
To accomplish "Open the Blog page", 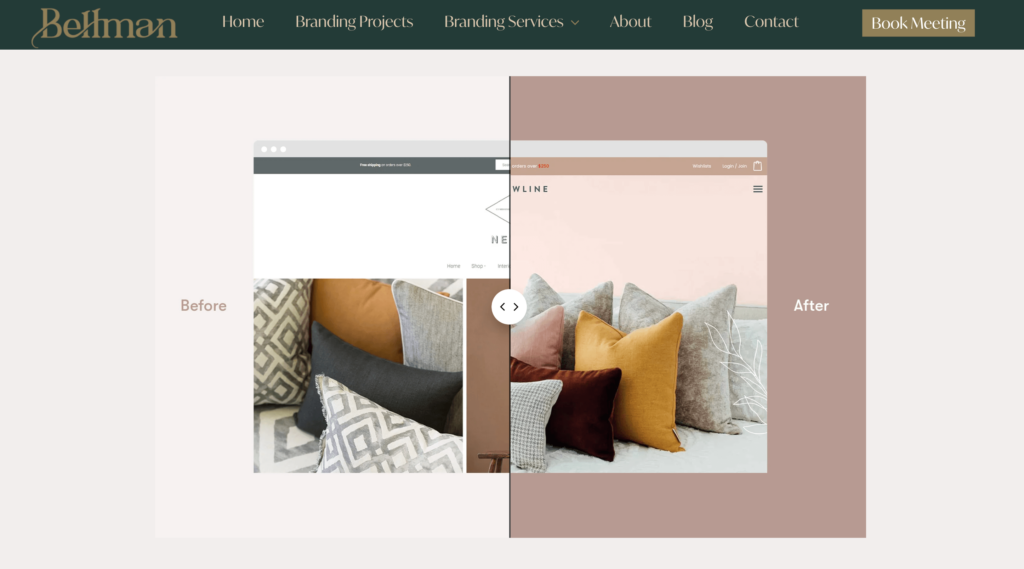I will 697,22.
